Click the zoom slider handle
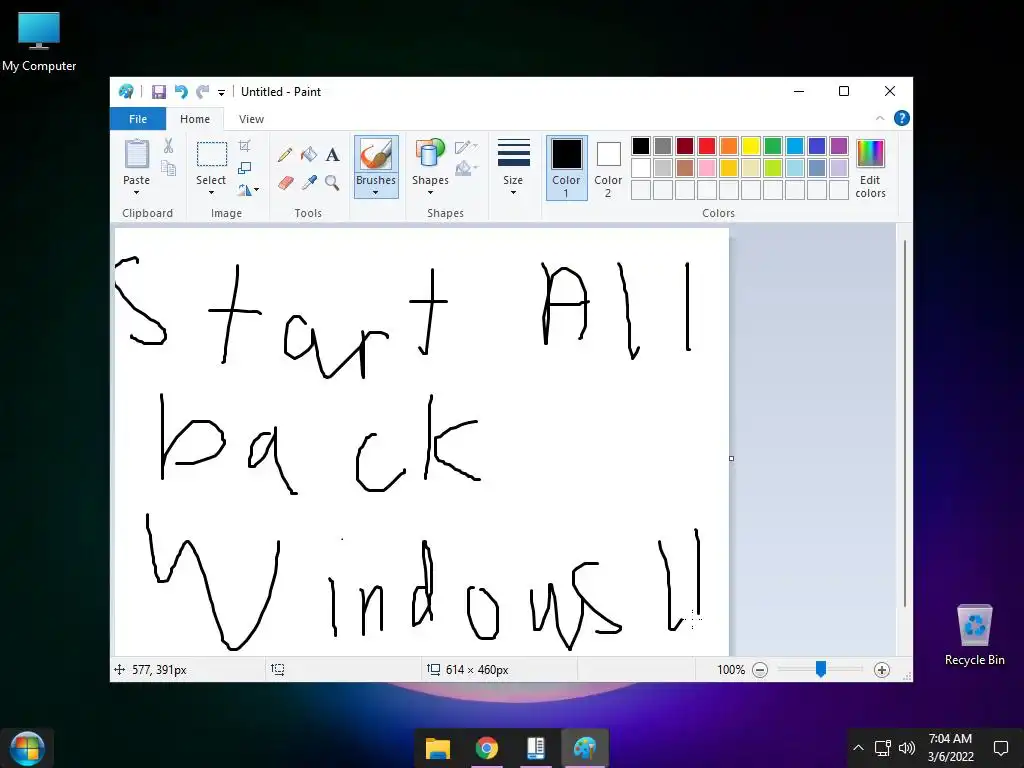This screenshot has width=1024, height=768. click(x=821, y=669)
